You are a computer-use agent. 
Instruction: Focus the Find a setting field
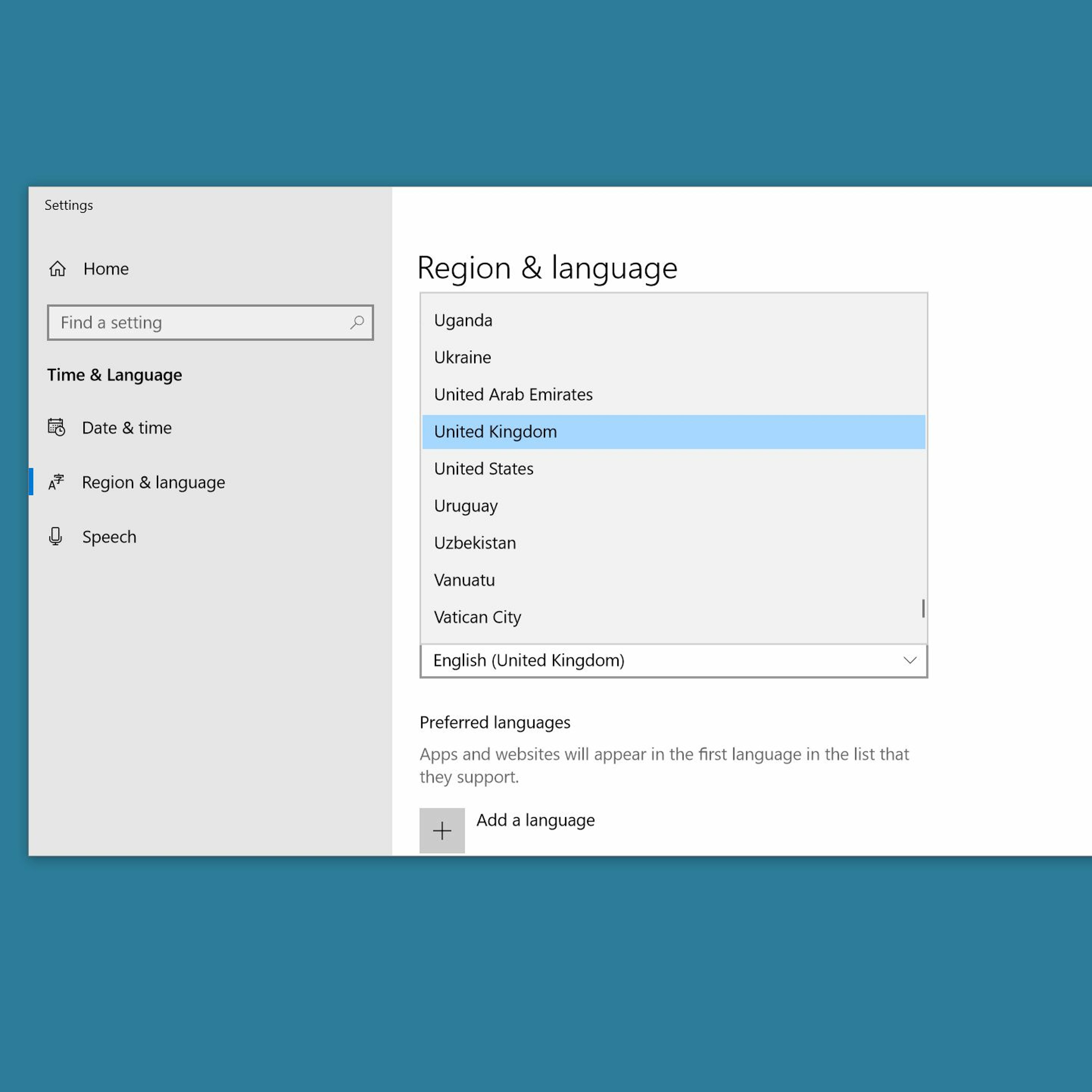click(210, 323)
